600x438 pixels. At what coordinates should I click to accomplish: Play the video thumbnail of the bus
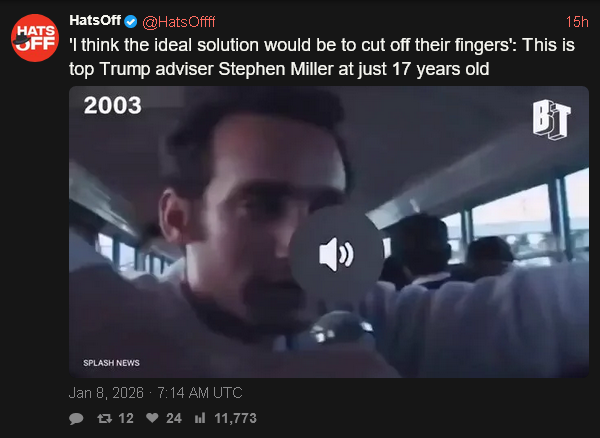(329, 232)
